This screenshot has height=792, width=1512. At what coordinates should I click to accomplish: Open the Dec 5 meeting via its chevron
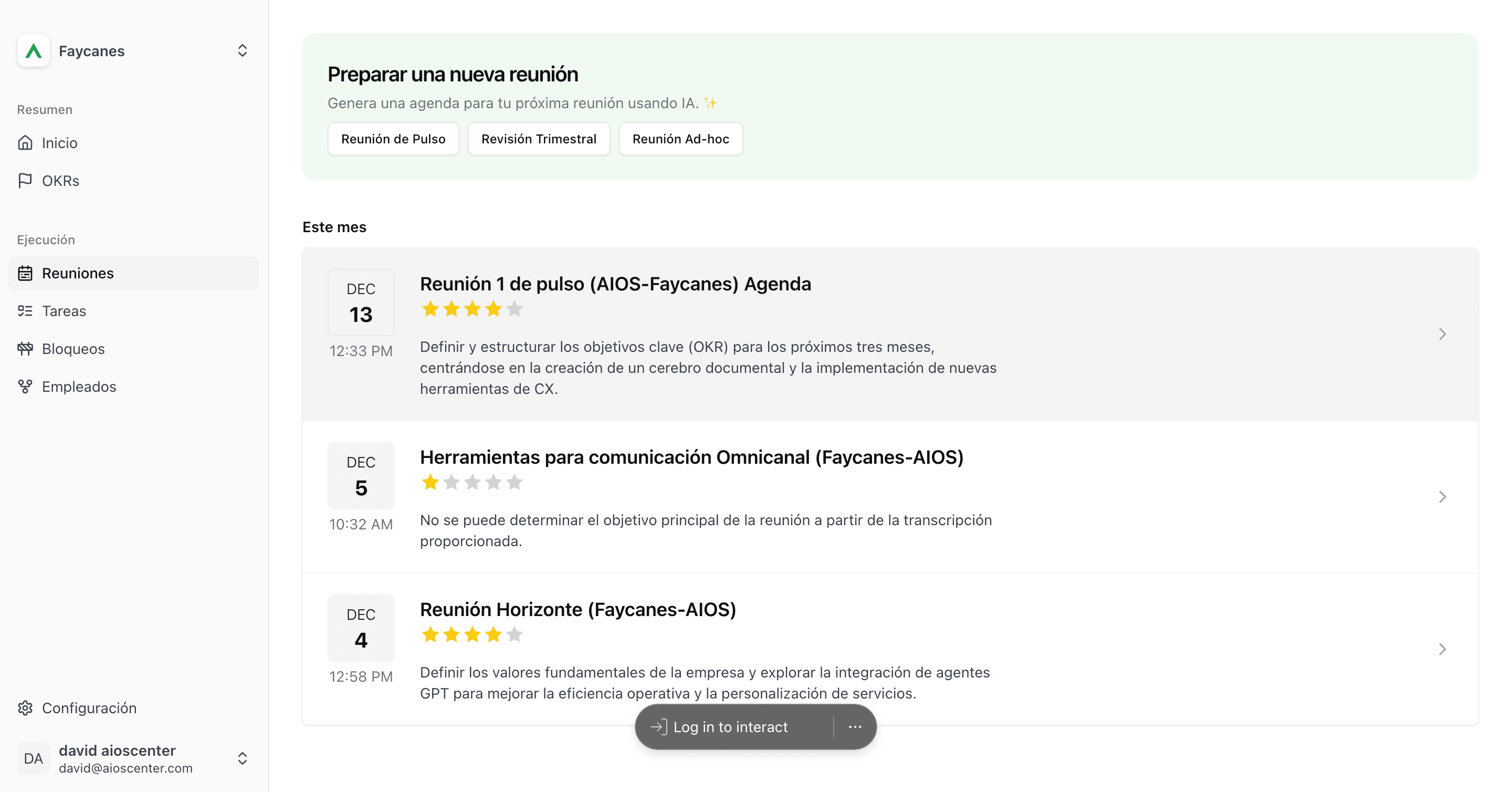pyautogui.click(x=1442, y=497)
